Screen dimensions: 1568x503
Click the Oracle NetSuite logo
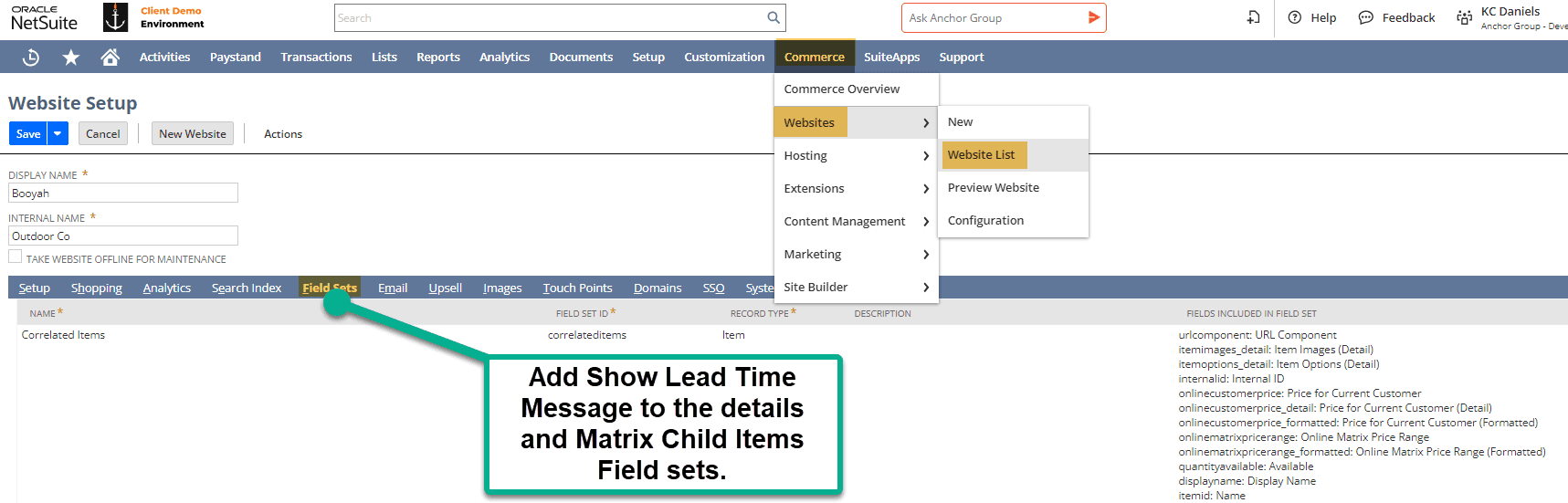point(44,17)
